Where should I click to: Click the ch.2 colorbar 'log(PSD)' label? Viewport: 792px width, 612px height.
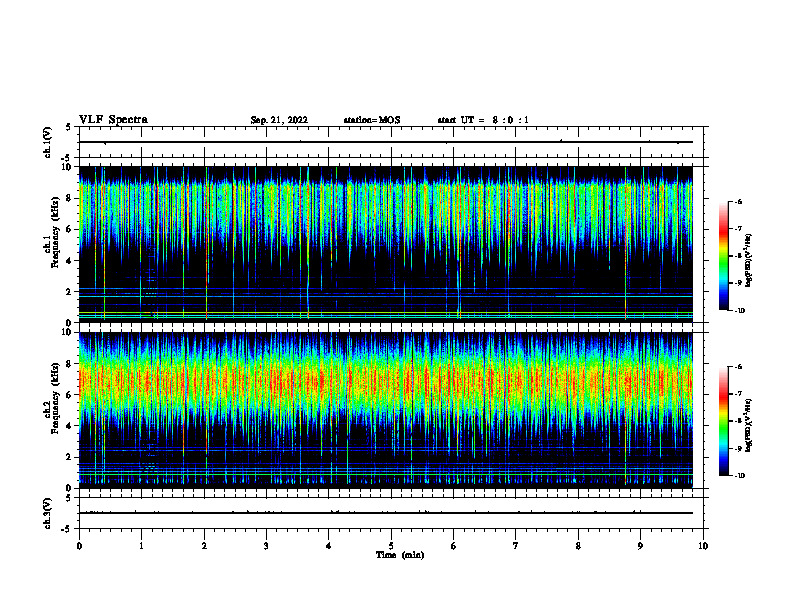point(749,425)
